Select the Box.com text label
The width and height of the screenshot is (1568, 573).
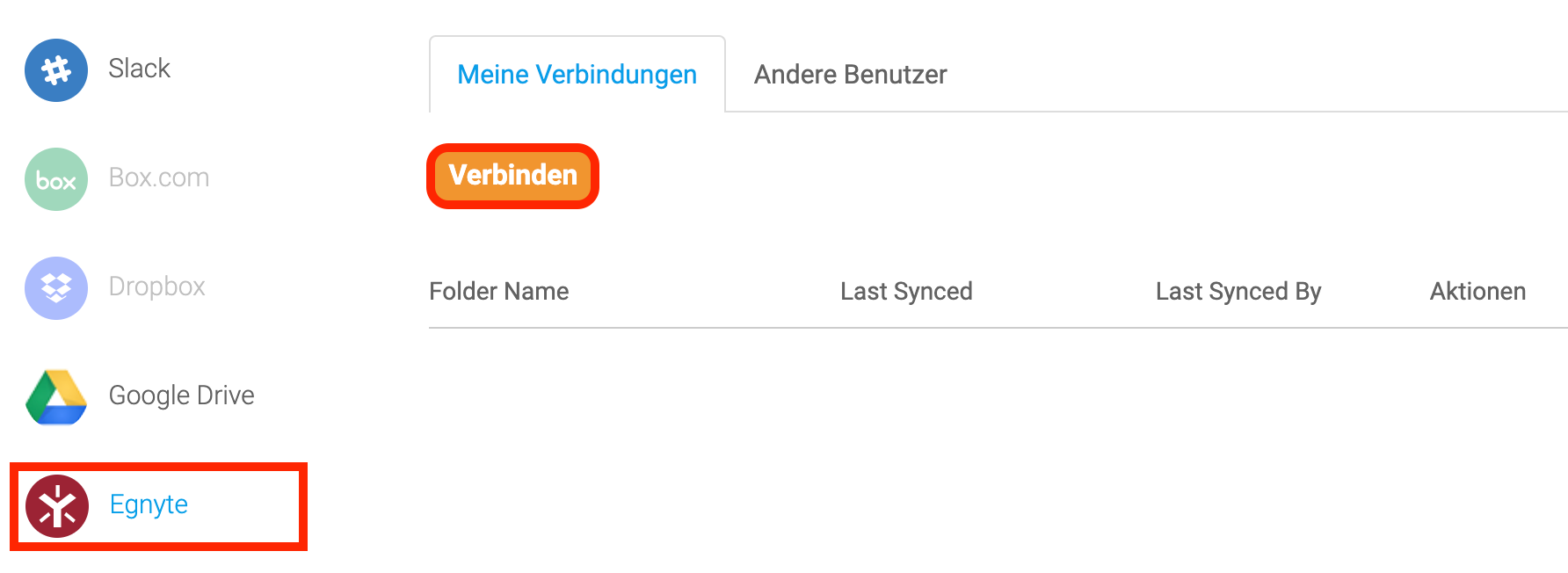tap(159, 178)
